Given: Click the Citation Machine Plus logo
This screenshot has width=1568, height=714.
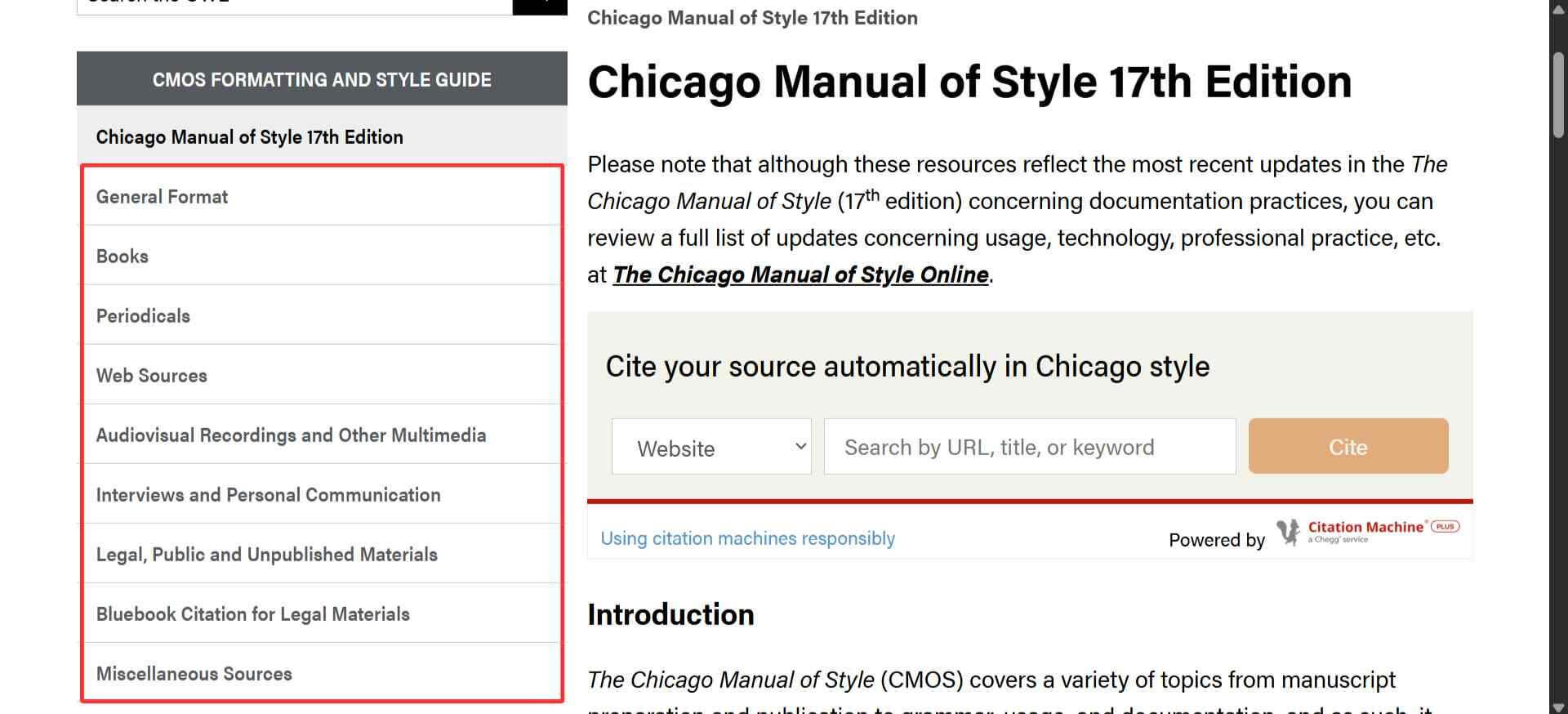Looking at the screenshot, I should coord(1368,531).
